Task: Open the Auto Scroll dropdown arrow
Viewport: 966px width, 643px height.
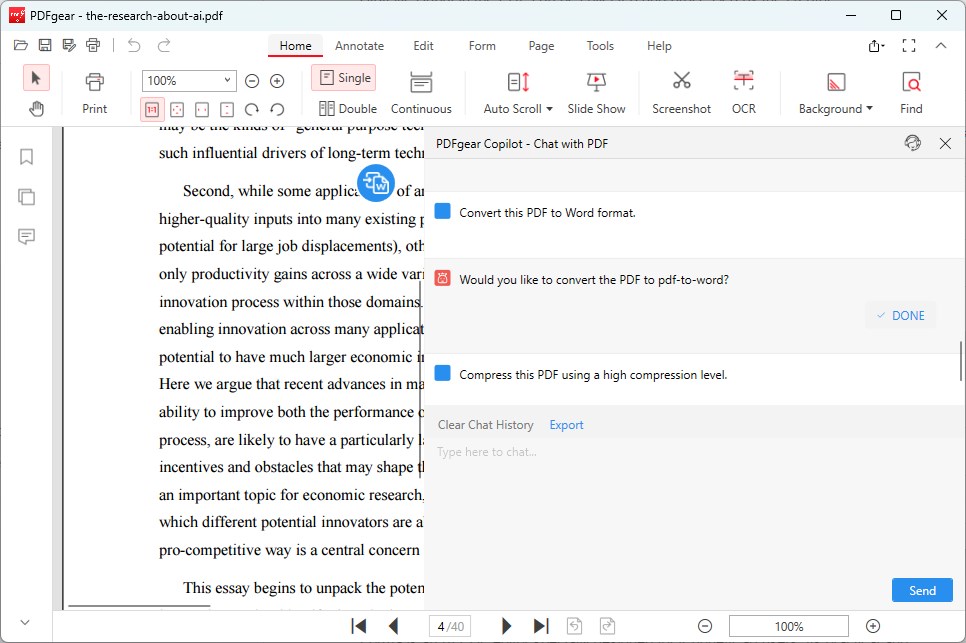Action: tap(549, 109)
